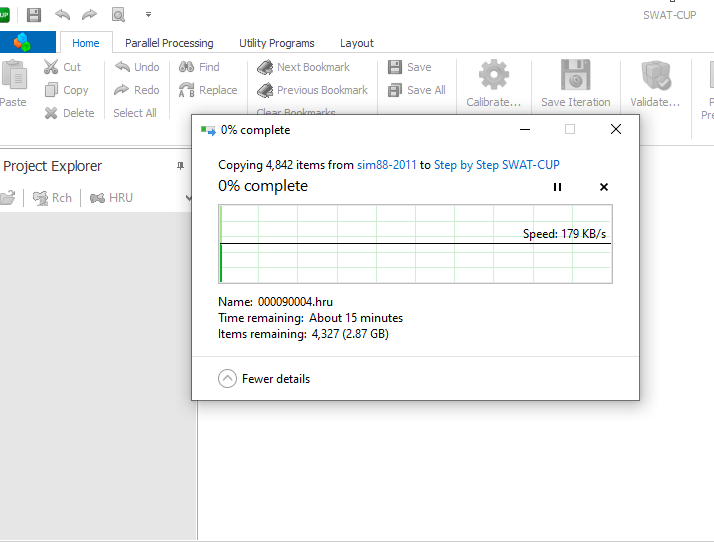This screenshot has height=542, width=714.
Task: Click the 'About 15 minutes' time remaining text
Action: (356, 317)
